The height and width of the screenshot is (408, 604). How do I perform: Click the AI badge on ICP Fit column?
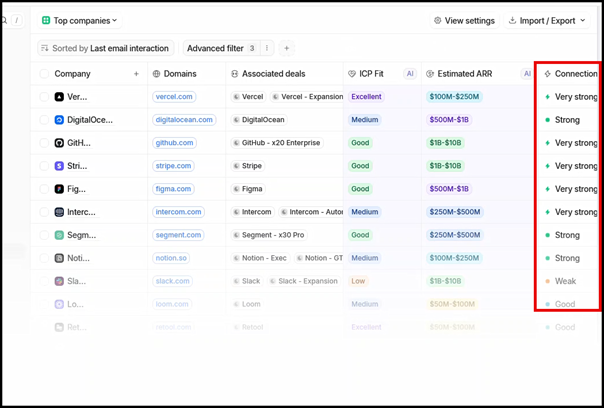(409, 74)
